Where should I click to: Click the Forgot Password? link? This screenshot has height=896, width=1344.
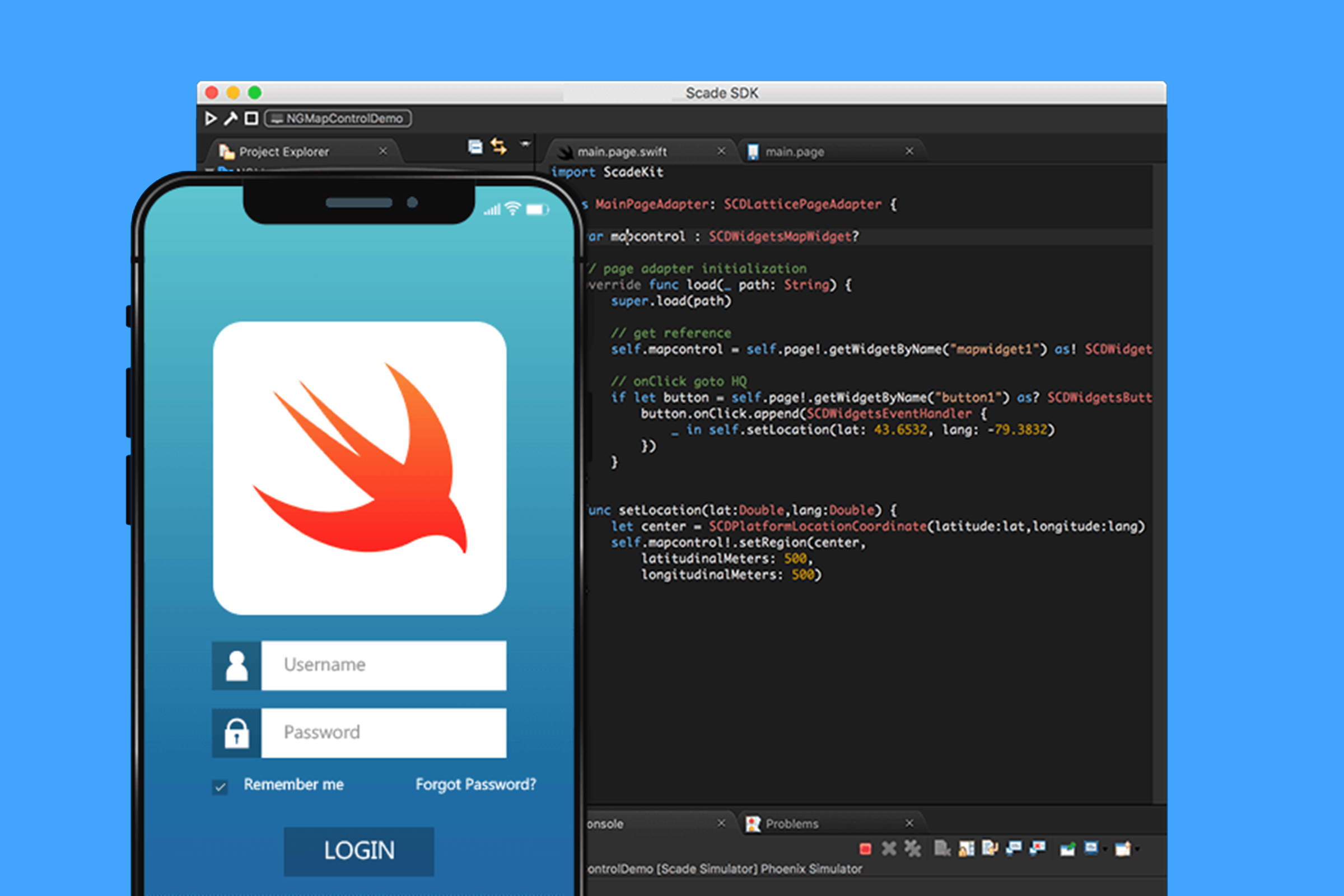[475, 784]
